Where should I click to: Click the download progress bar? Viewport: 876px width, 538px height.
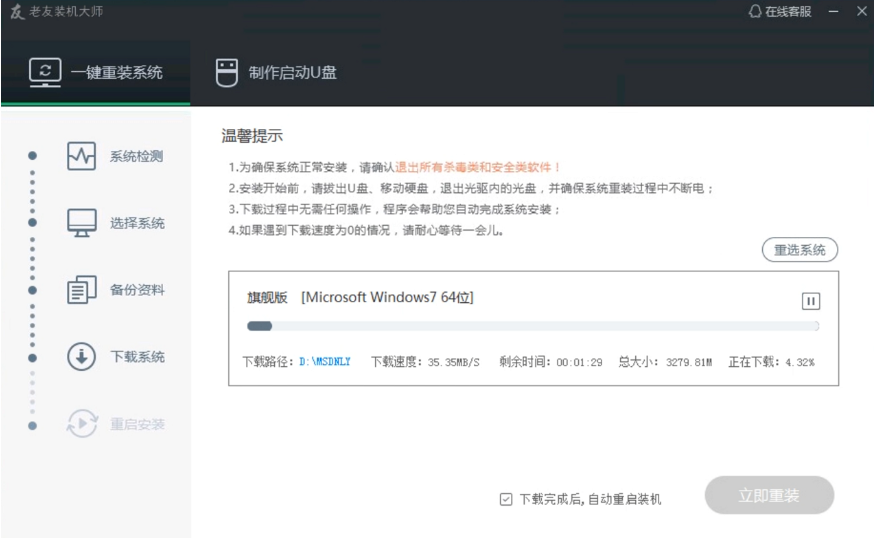pyautogui.click(x=533, y=326)
